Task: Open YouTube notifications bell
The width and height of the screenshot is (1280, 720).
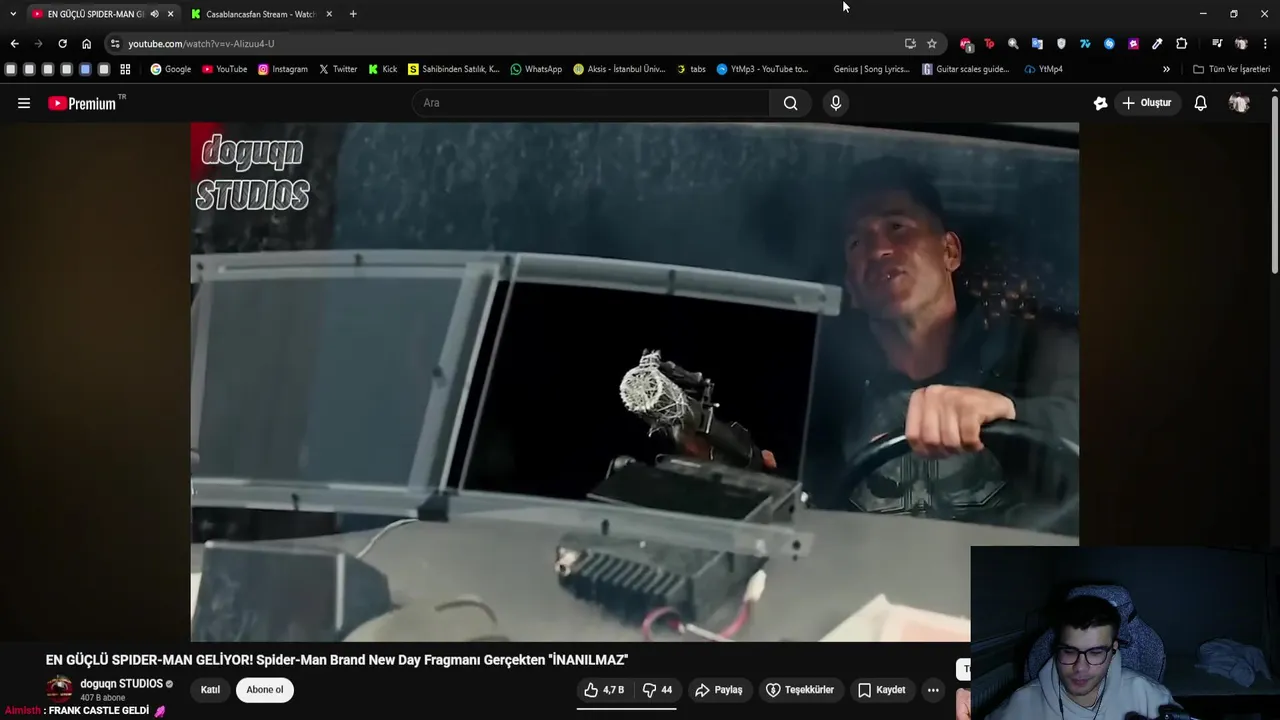Action: pos(1200,103)
